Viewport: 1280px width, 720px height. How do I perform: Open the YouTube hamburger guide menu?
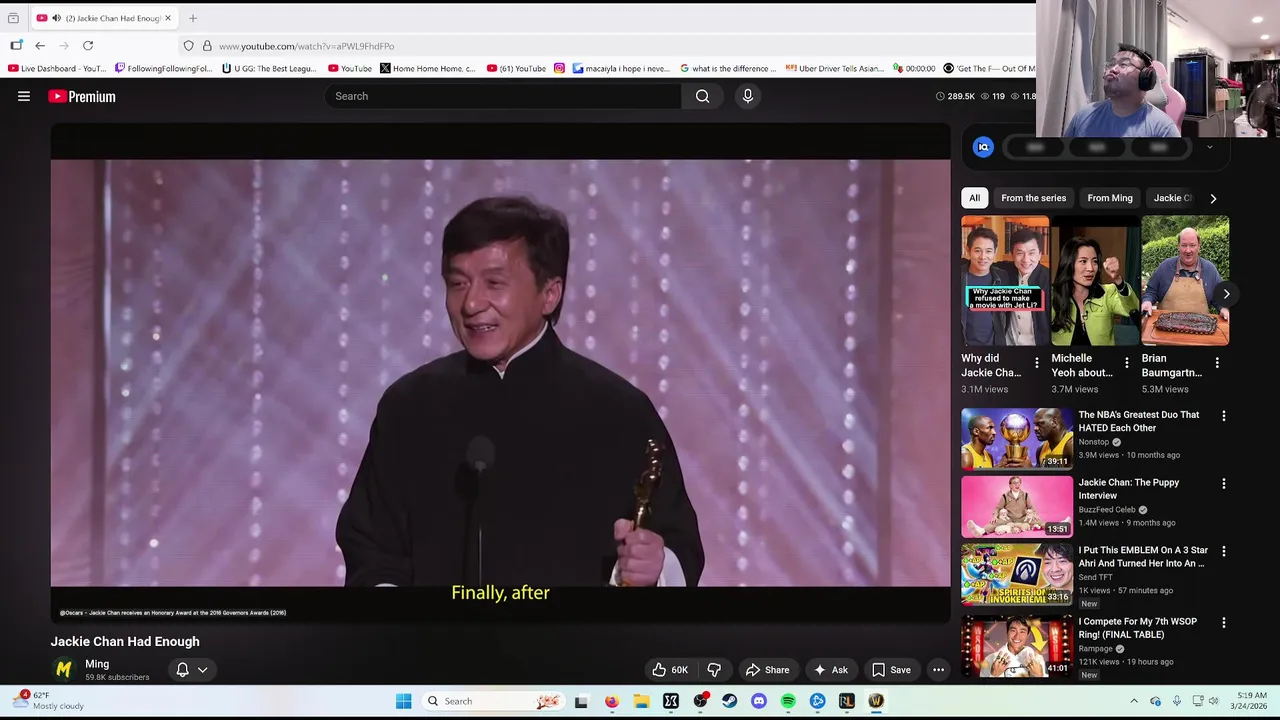pyautogui.click(x=24, y=96)
